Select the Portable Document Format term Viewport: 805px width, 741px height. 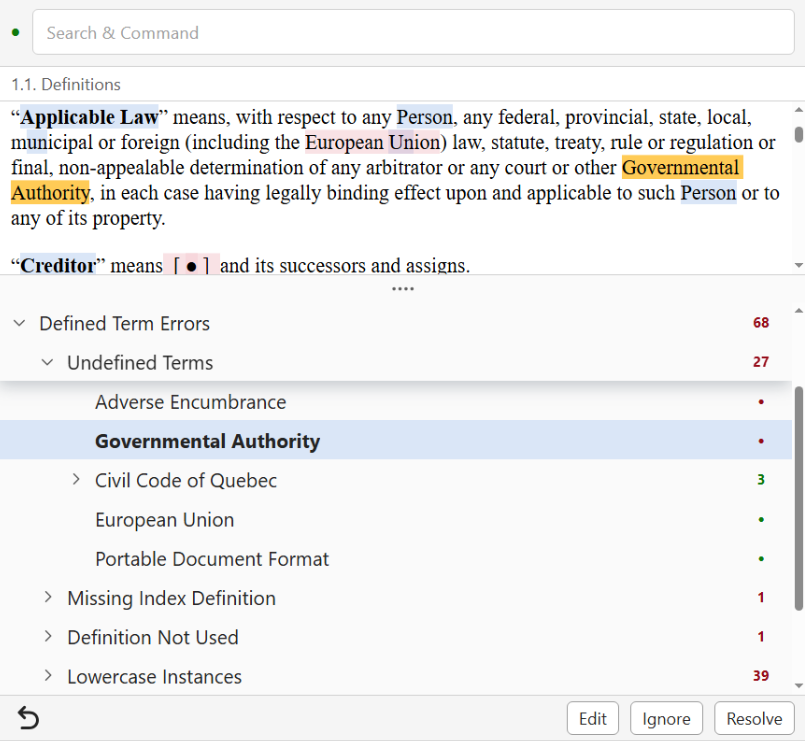coord(396,559)
